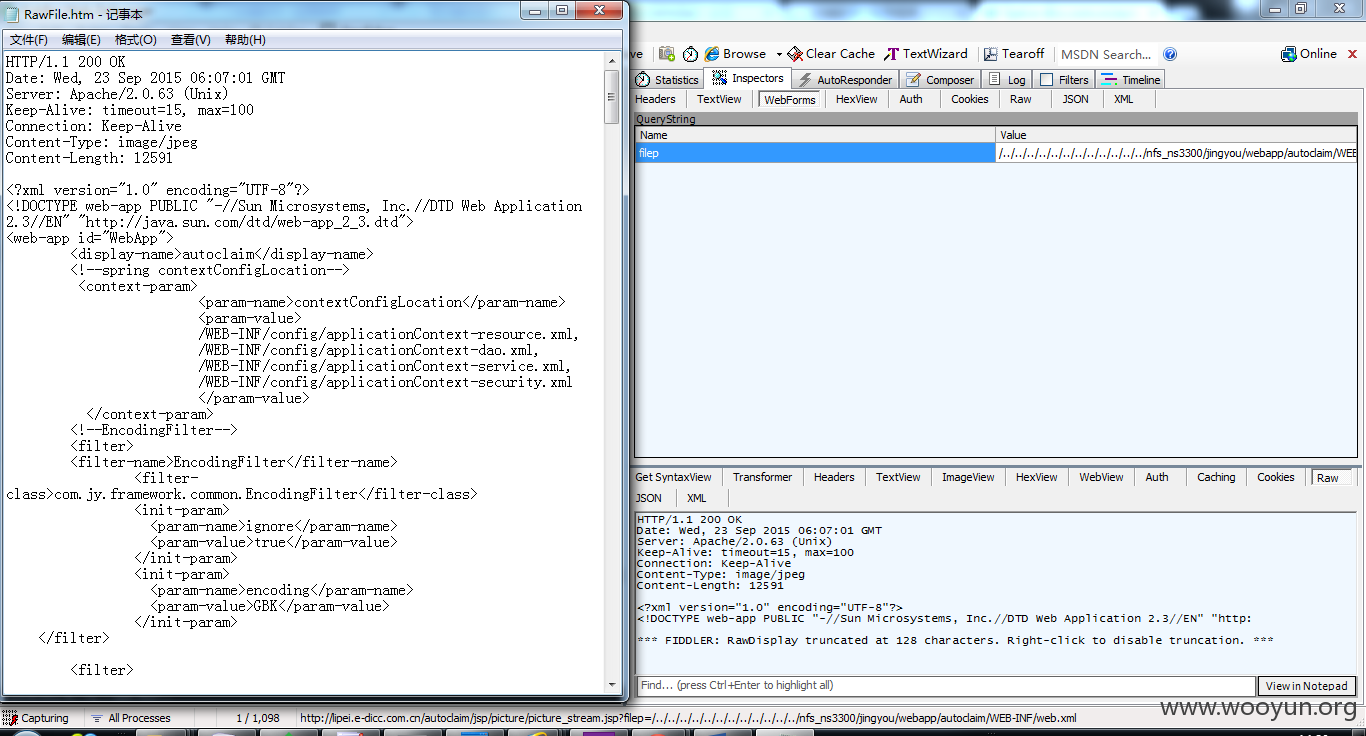Click the Tearoff toolbar button
Image resolution: width=1366 pixels, height=736 pixels.
point(1014,54)
